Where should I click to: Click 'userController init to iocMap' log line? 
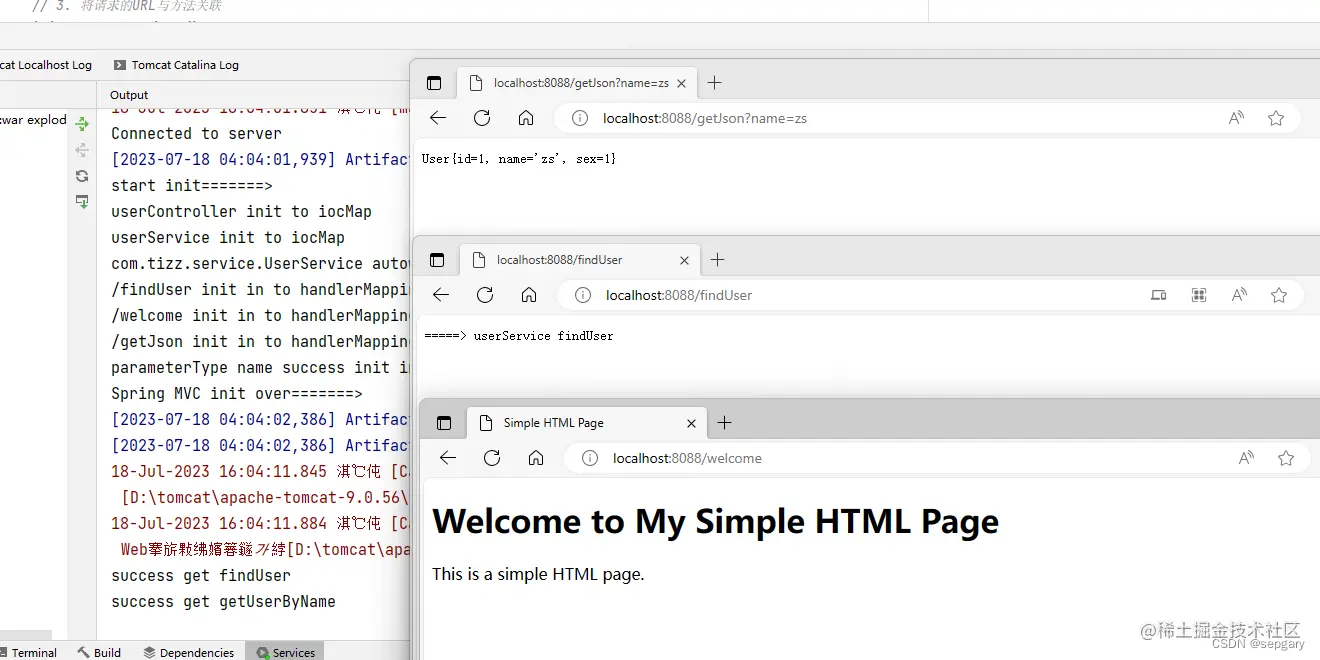[241, 211]
